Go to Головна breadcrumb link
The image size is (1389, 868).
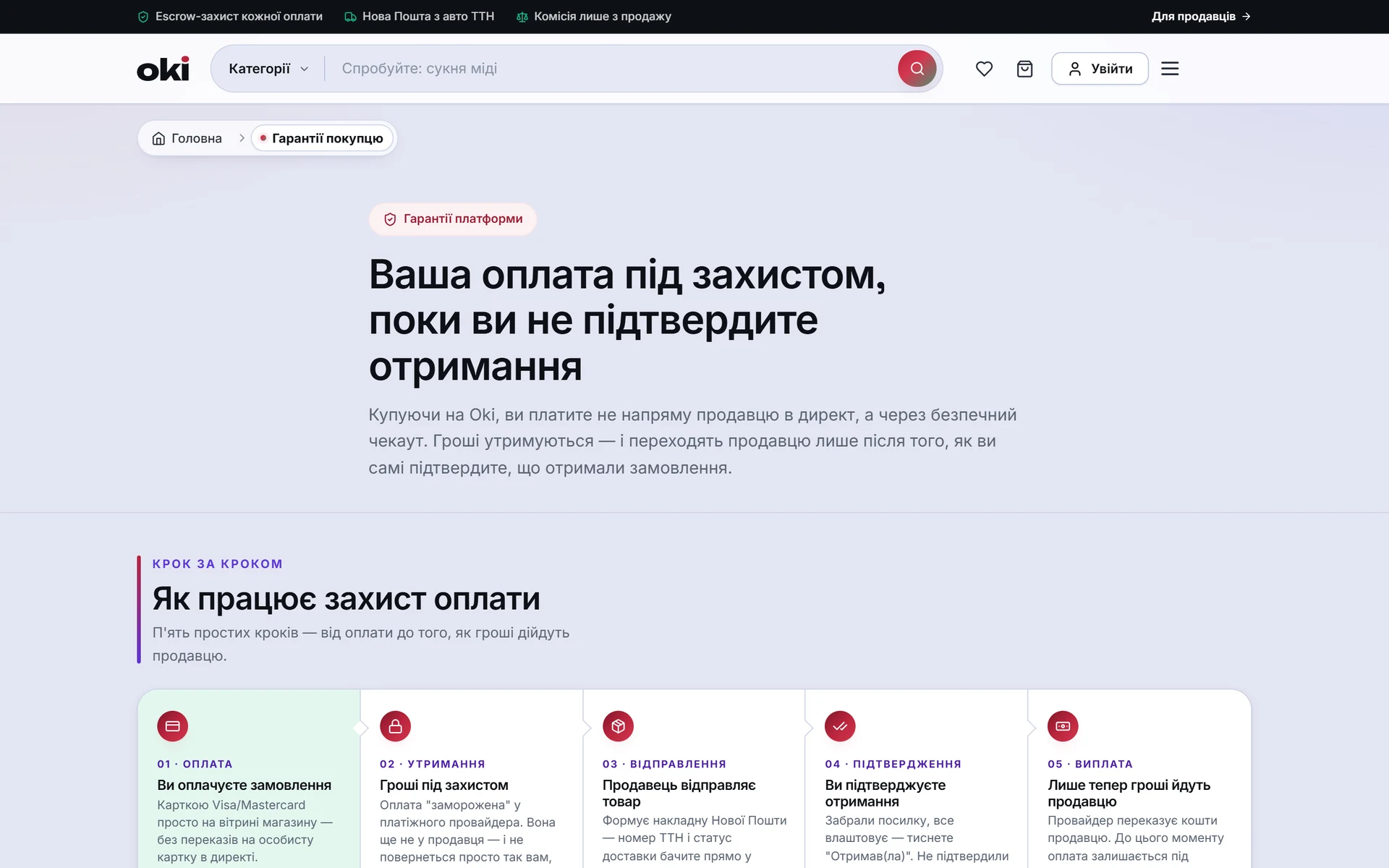pyautogui.click(x=187, y=138)
